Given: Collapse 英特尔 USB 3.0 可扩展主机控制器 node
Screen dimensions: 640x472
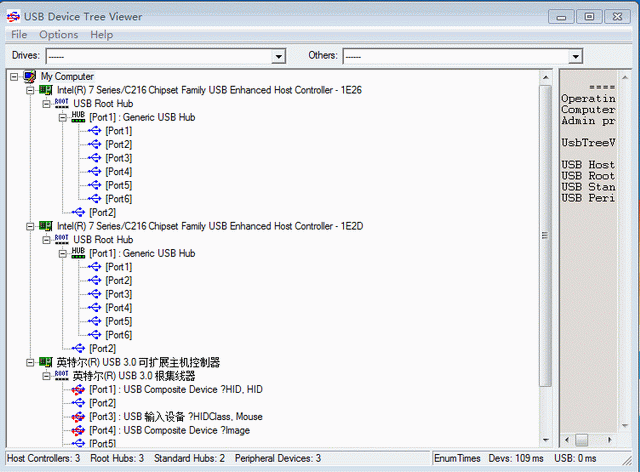Looking at the screenshot, I should click(x=30, y=362).
